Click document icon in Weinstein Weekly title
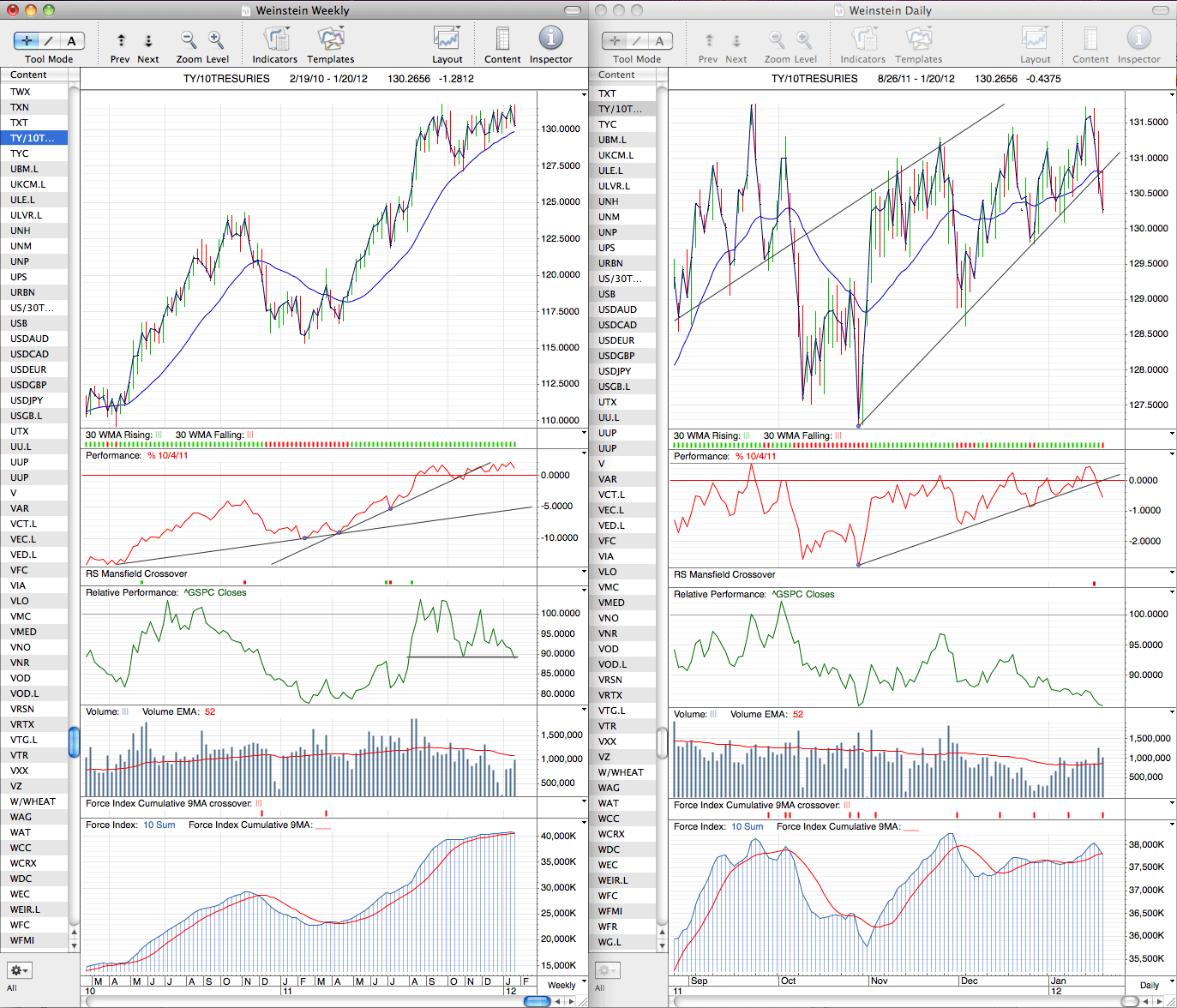 point(247,10)
